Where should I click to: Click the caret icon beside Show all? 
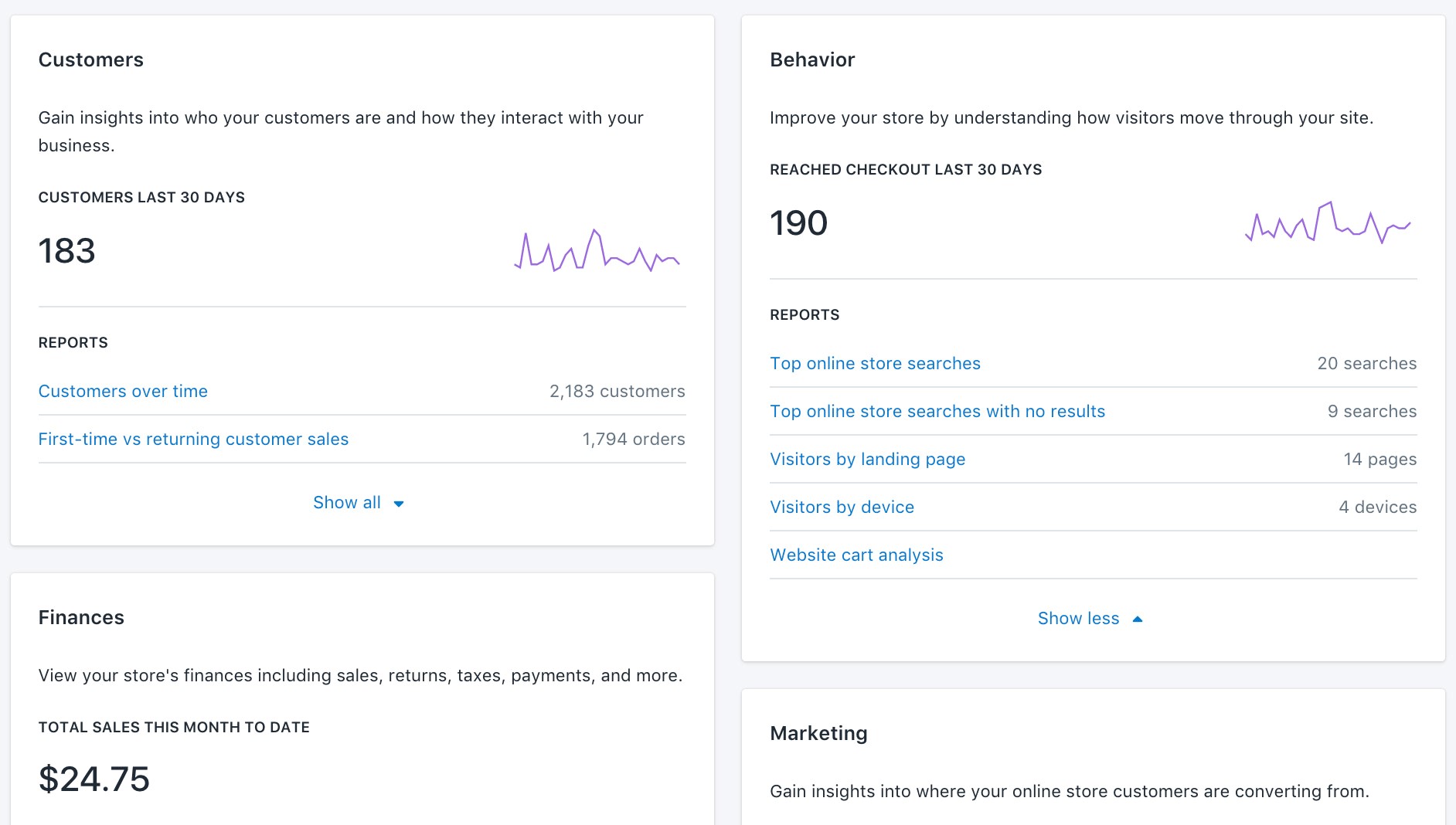pos(399,504)
